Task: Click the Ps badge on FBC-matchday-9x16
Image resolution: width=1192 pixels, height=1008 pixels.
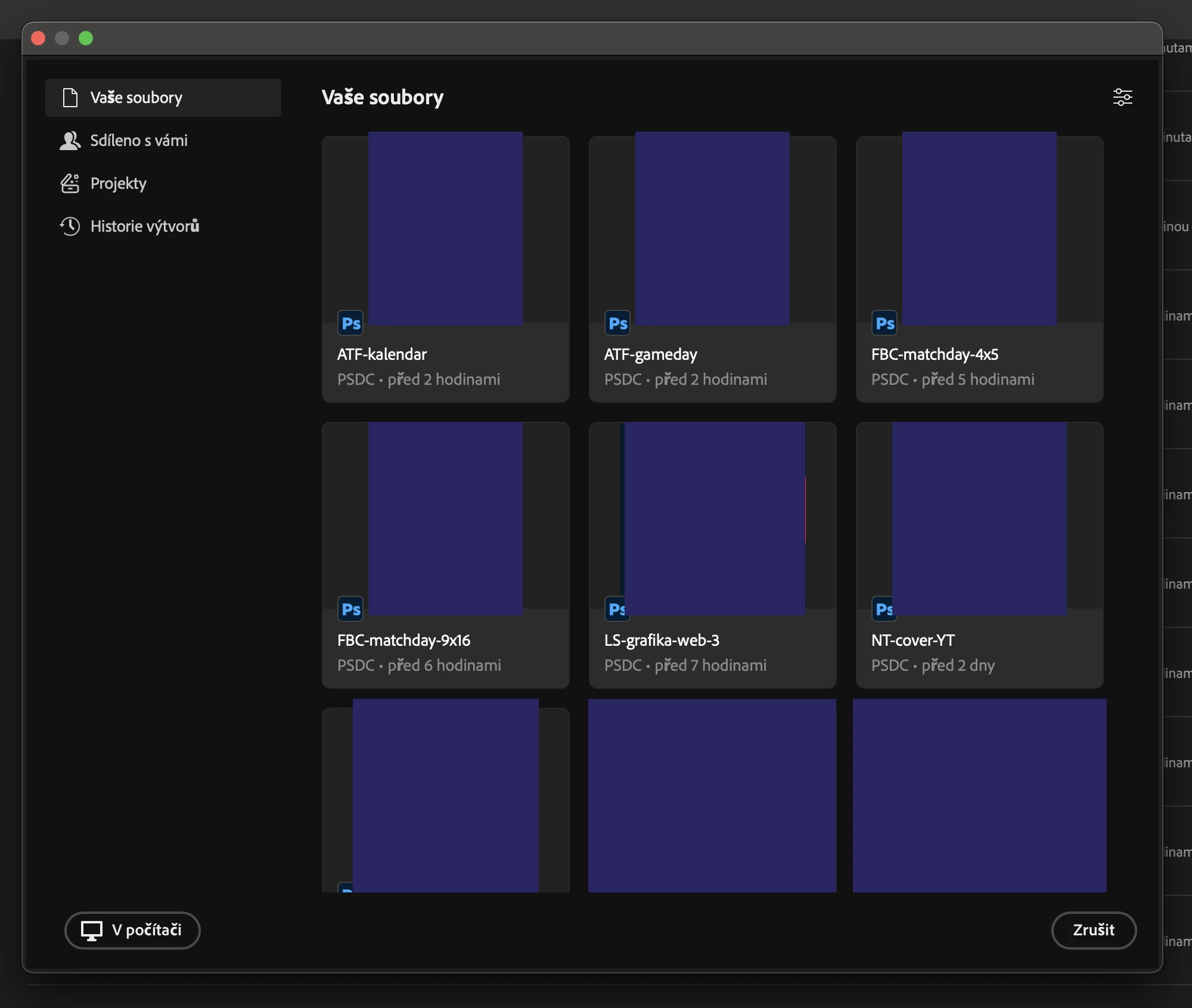Action: point(350,609)
